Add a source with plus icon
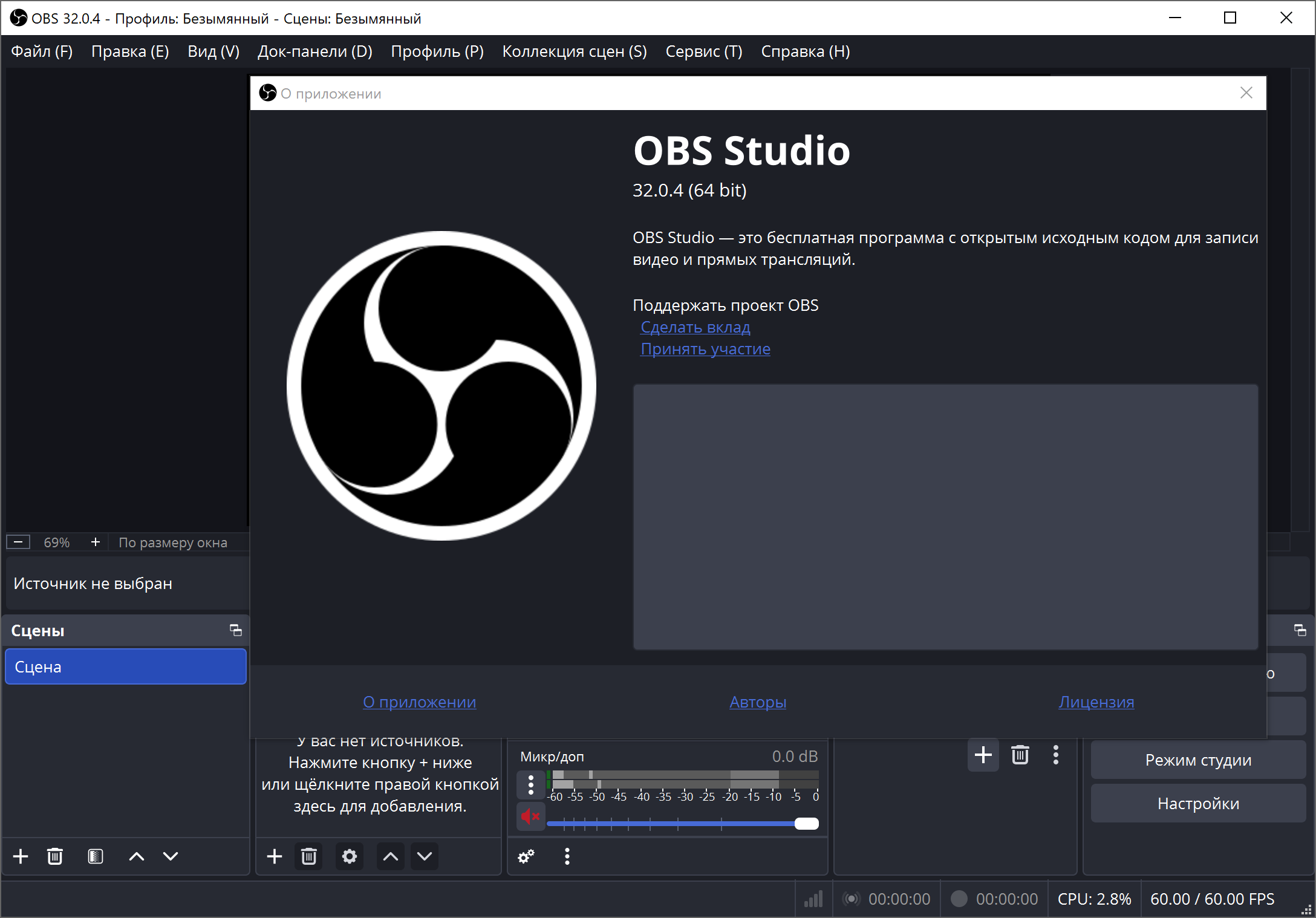Screen dimensions: 1316x918 [x=275, y=856]
